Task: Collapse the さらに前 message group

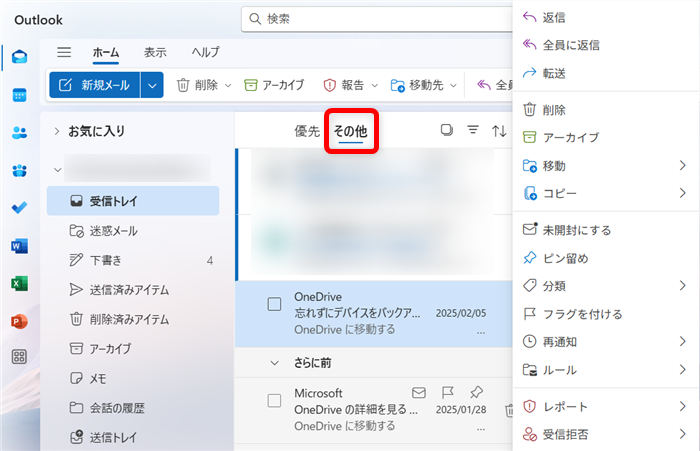Action: [x=274, y=364]
